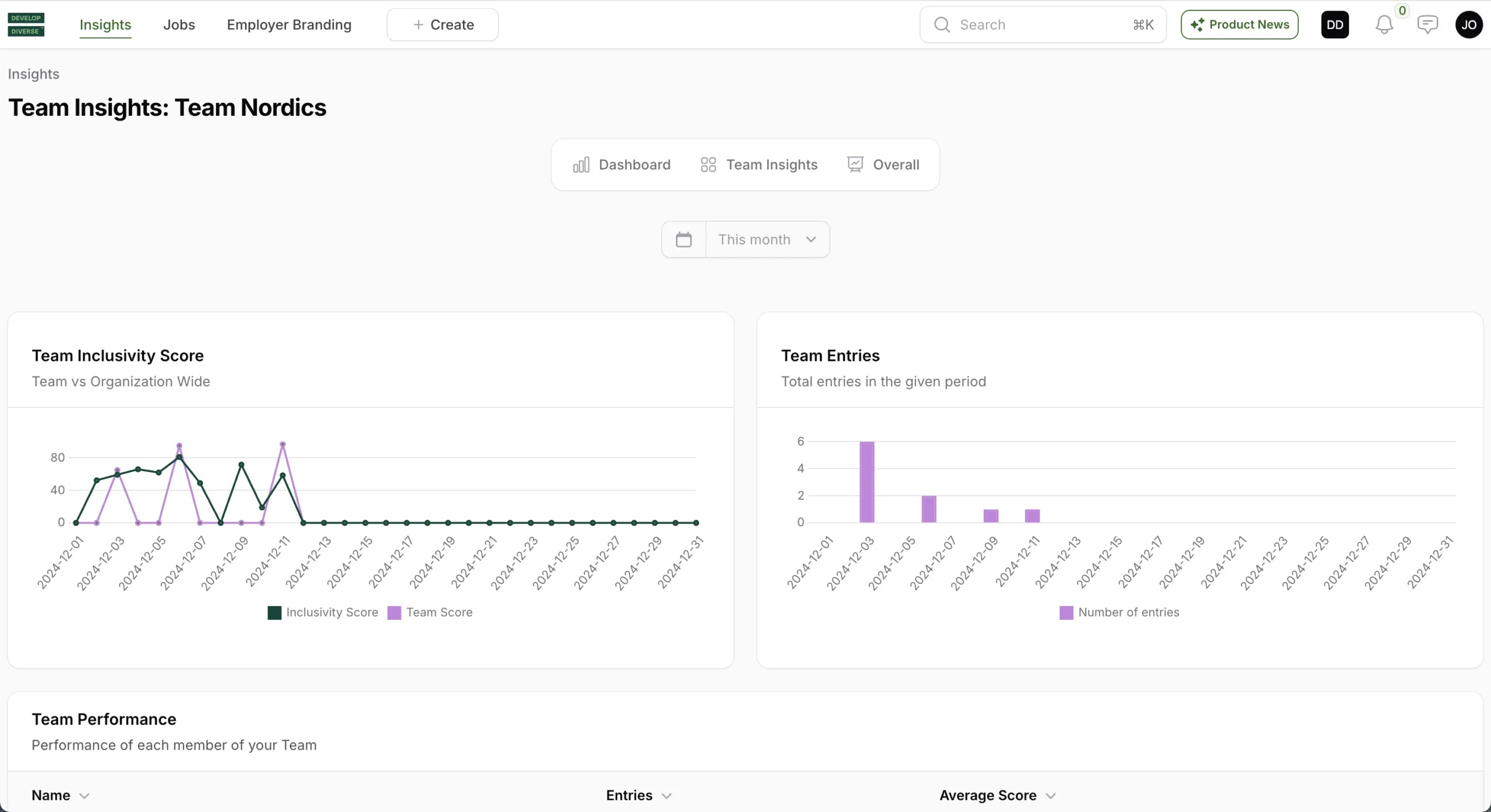Image resolution: width=1491 pixels, height=812 pixels.
Task: Sort by Name column chevron
Action: pos(84,796)
